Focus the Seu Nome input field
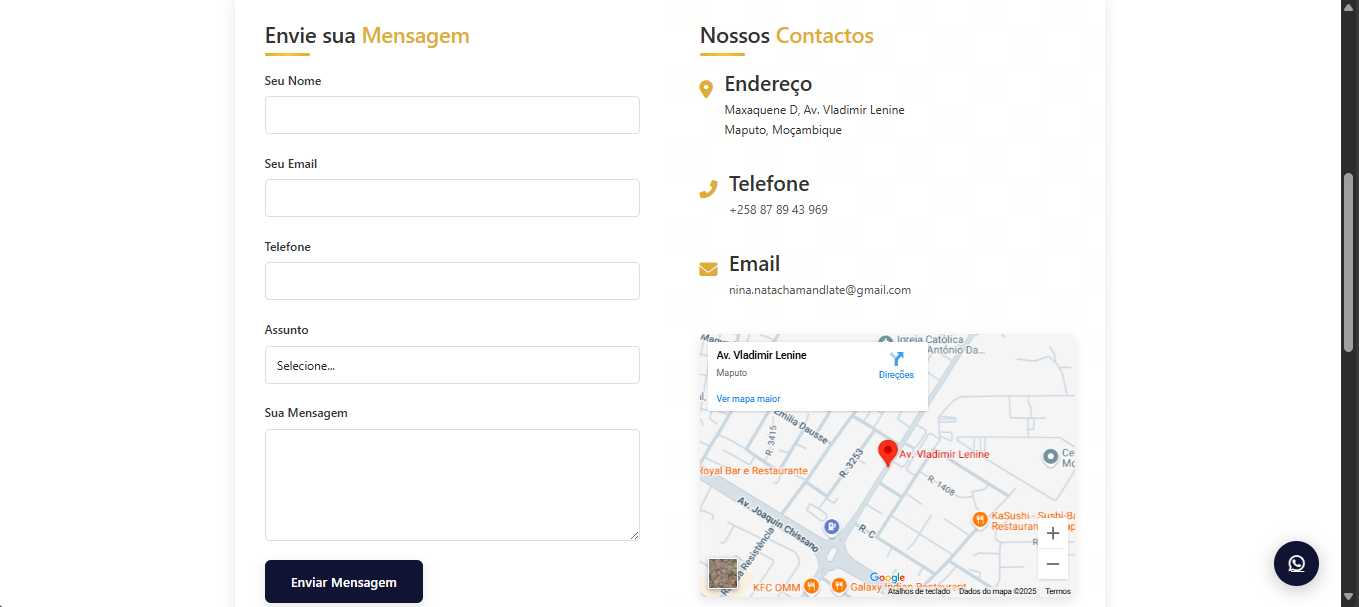 tap(452, 115)
